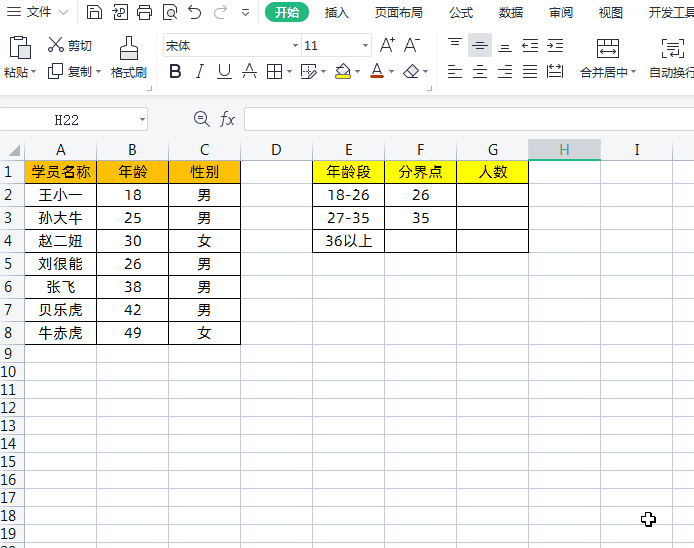Toggle Bold formatting
Viewport: 694px width, 548px height.
pos(175,71)
